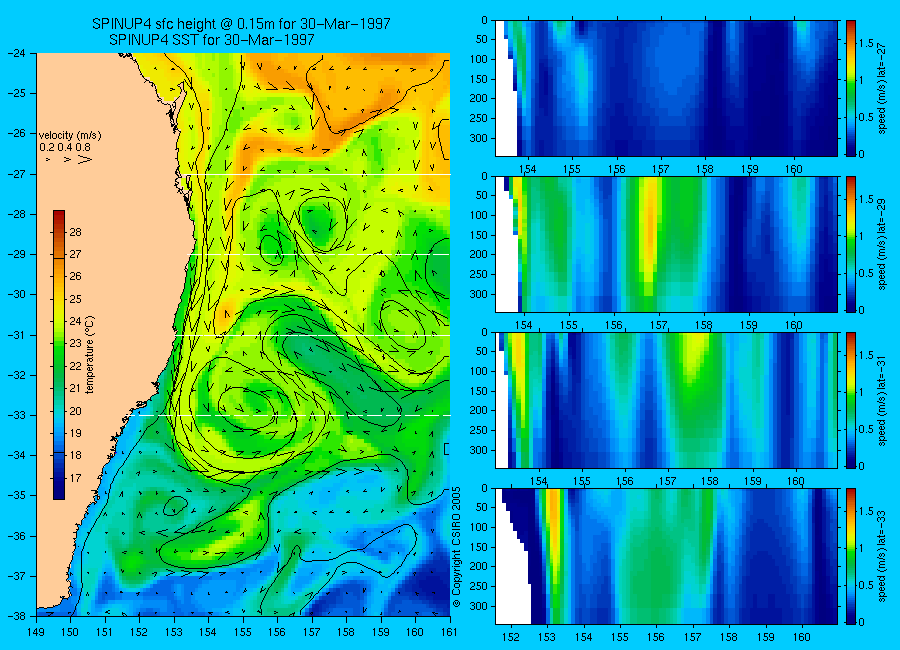Select the −31 latitude label on the map axis

17,335
